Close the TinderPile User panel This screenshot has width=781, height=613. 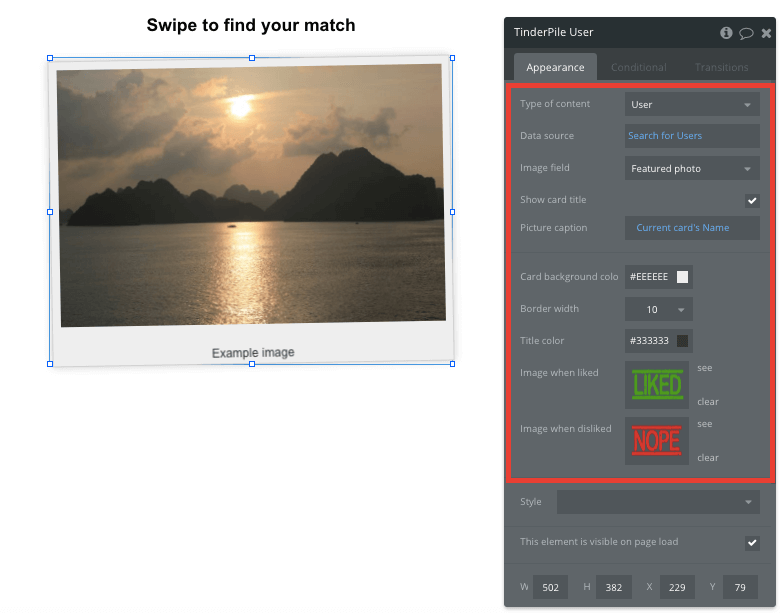pos(766,33)
